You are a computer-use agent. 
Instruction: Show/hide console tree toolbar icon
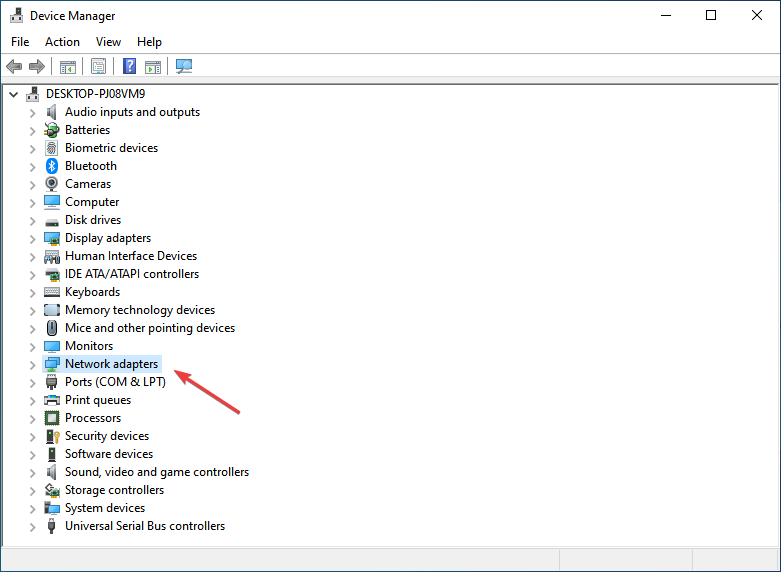(68, 66)
